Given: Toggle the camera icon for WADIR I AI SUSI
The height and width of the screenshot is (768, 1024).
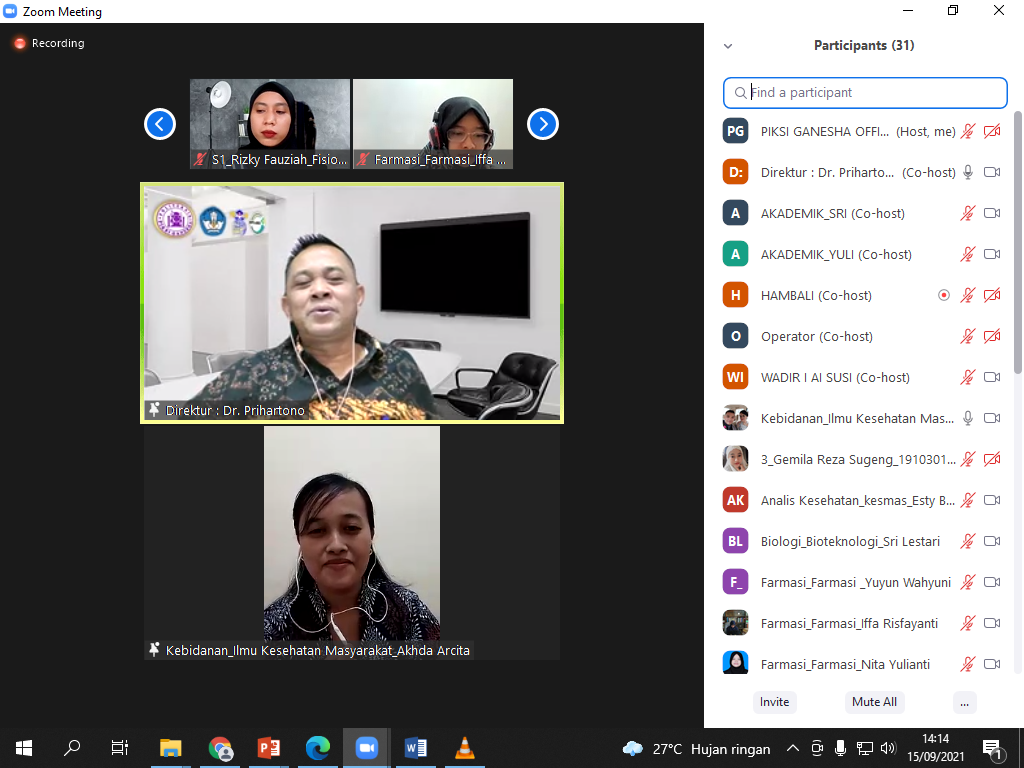Looking at the screenshot, I should [x=992, y=377].
